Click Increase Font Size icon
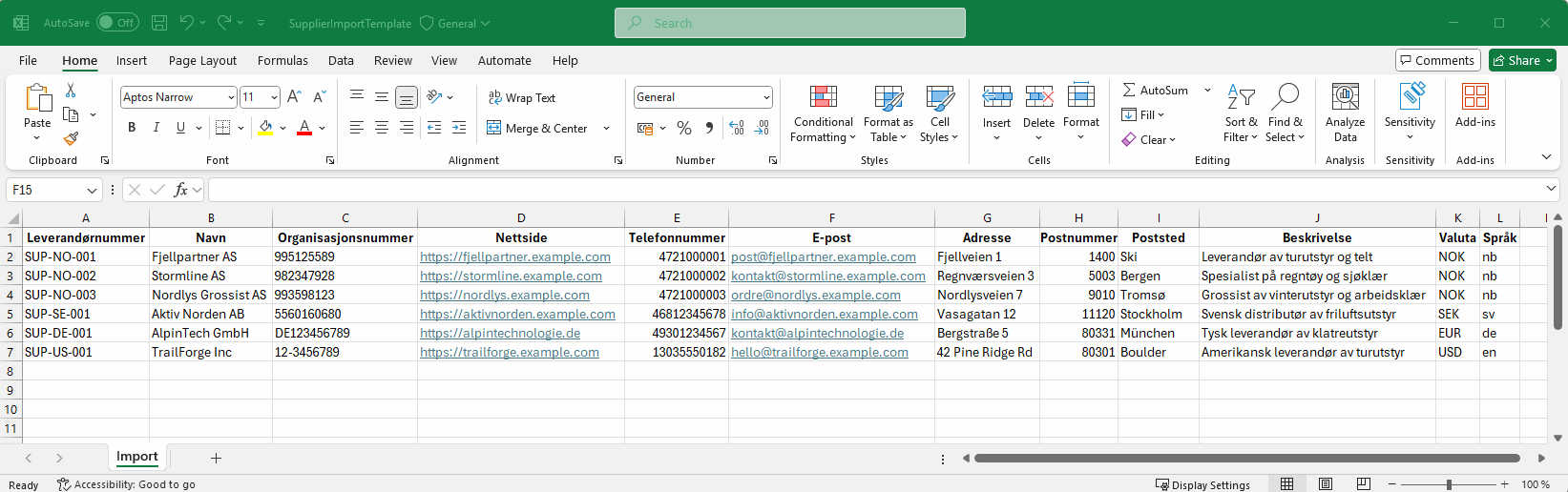This screenshot has height=492, width=1568. (294, 97)
